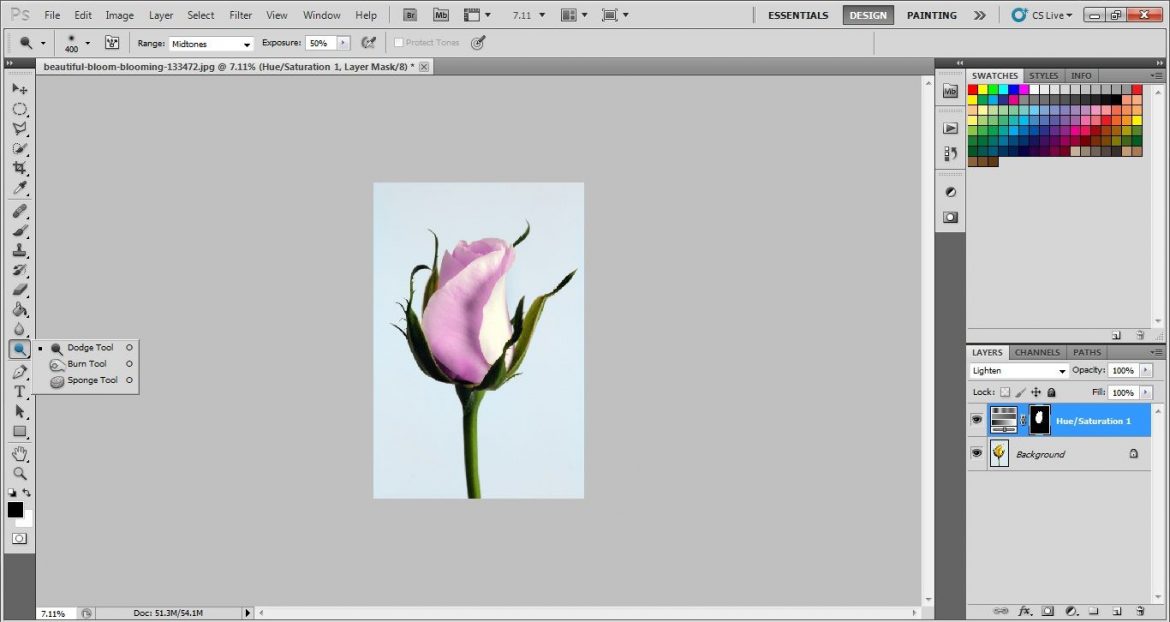Choose Burn Tool from flyout

87,364
